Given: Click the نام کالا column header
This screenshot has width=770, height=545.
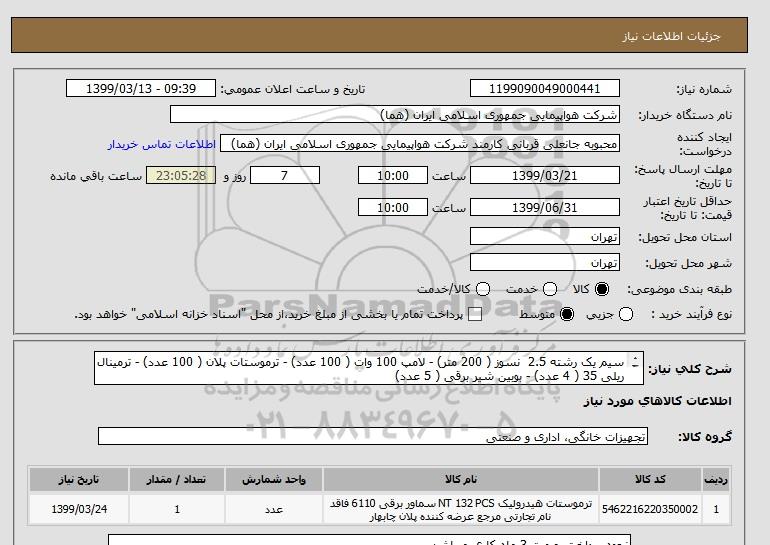Looking at the screenshot, I should point(461,479).
